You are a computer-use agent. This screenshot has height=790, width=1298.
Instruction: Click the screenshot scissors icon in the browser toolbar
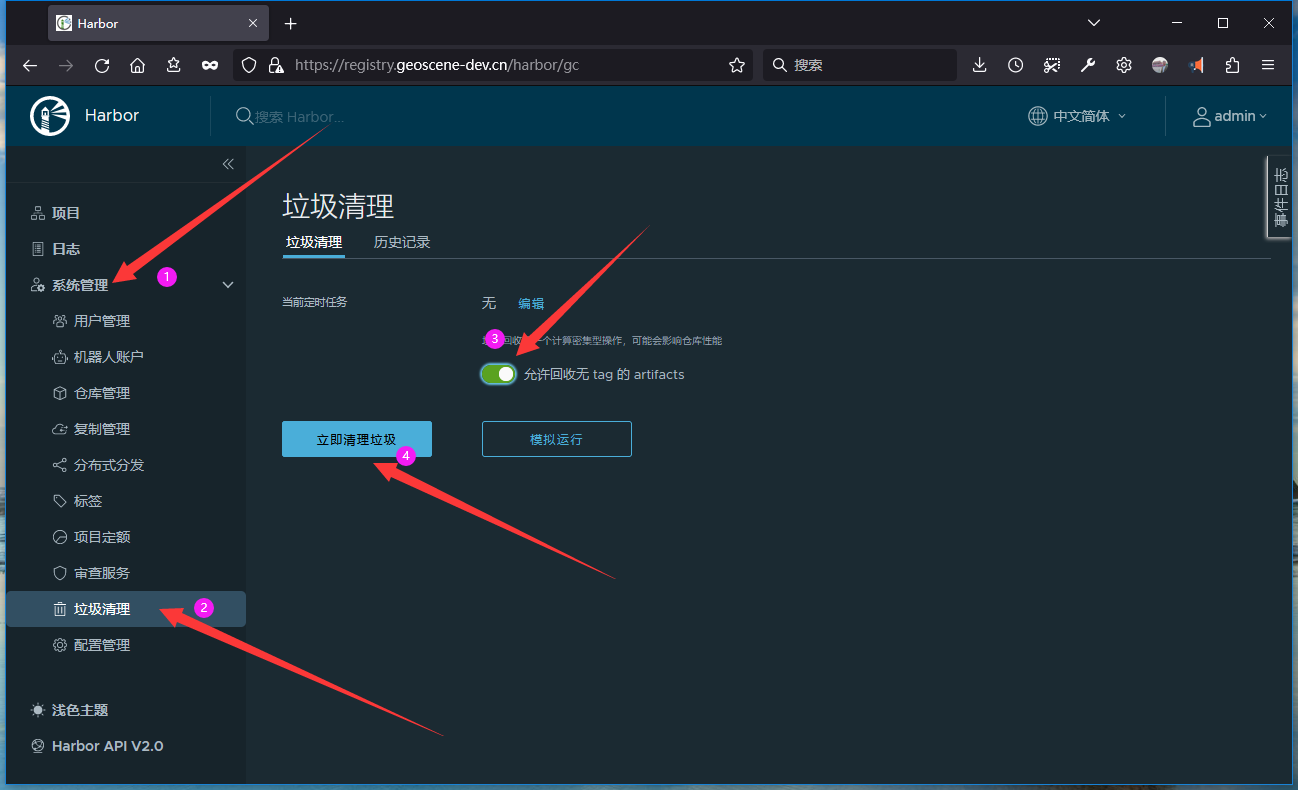coord(1051,65)
